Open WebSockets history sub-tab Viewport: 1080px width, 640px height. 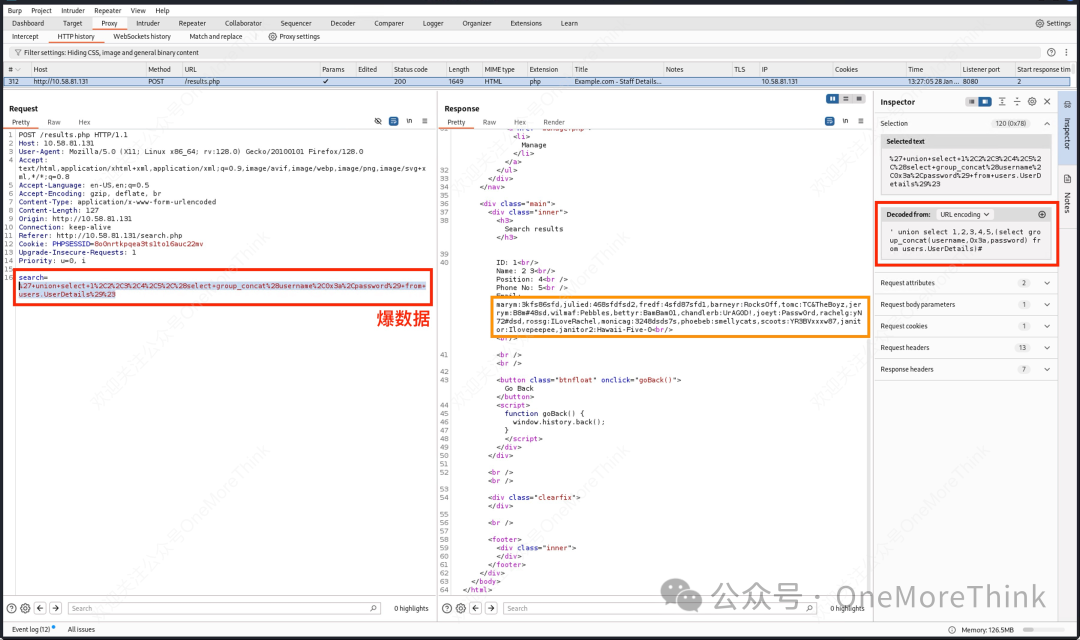click(142, 37)
